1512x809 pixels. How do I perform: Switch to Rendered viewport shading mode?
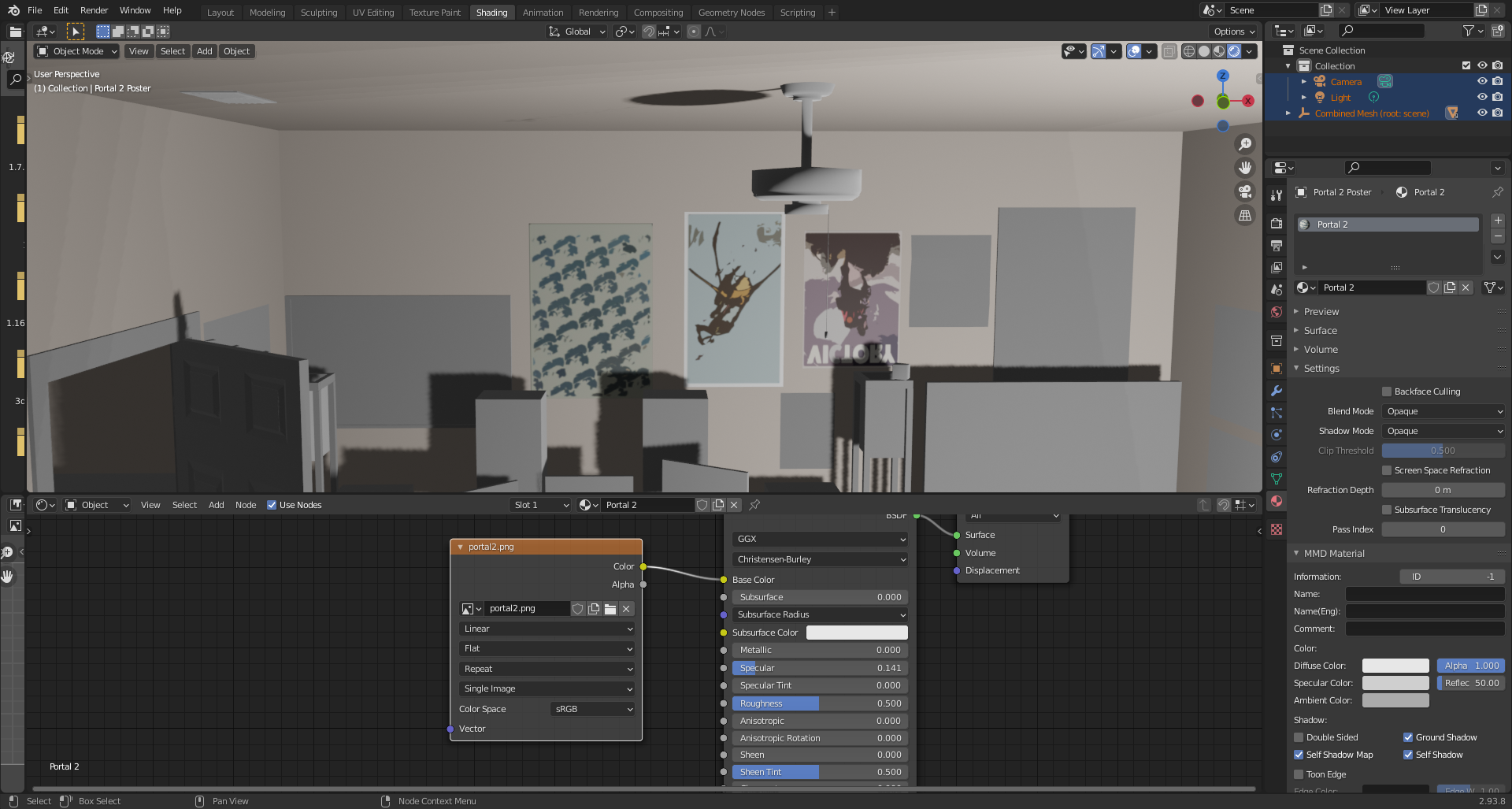click(1233, 51)
